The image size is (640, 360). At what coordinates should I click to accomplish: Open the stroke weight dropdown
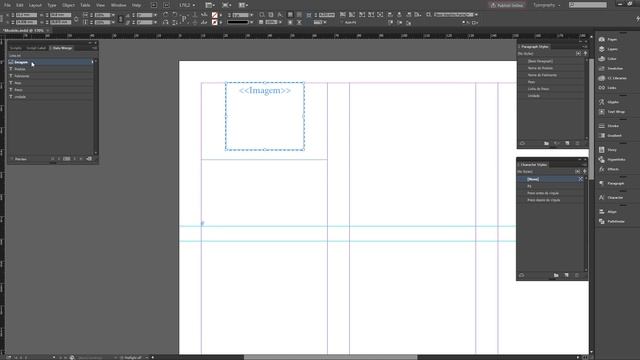pyautogui.click(x=251, y=15)
